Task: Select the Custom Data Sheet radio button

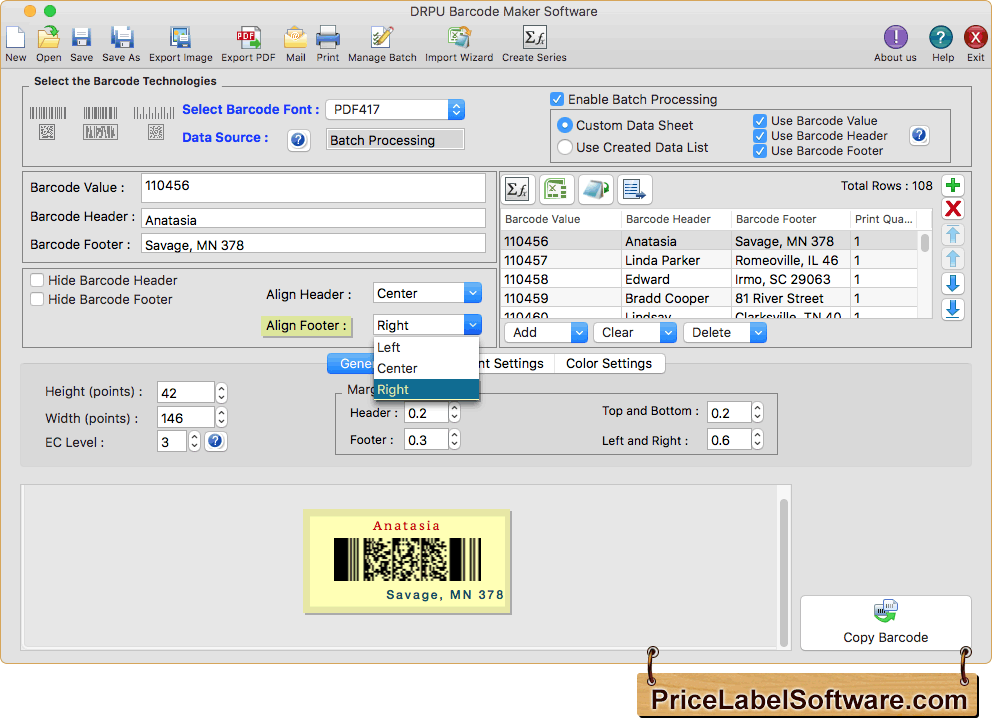Action: 564,125
